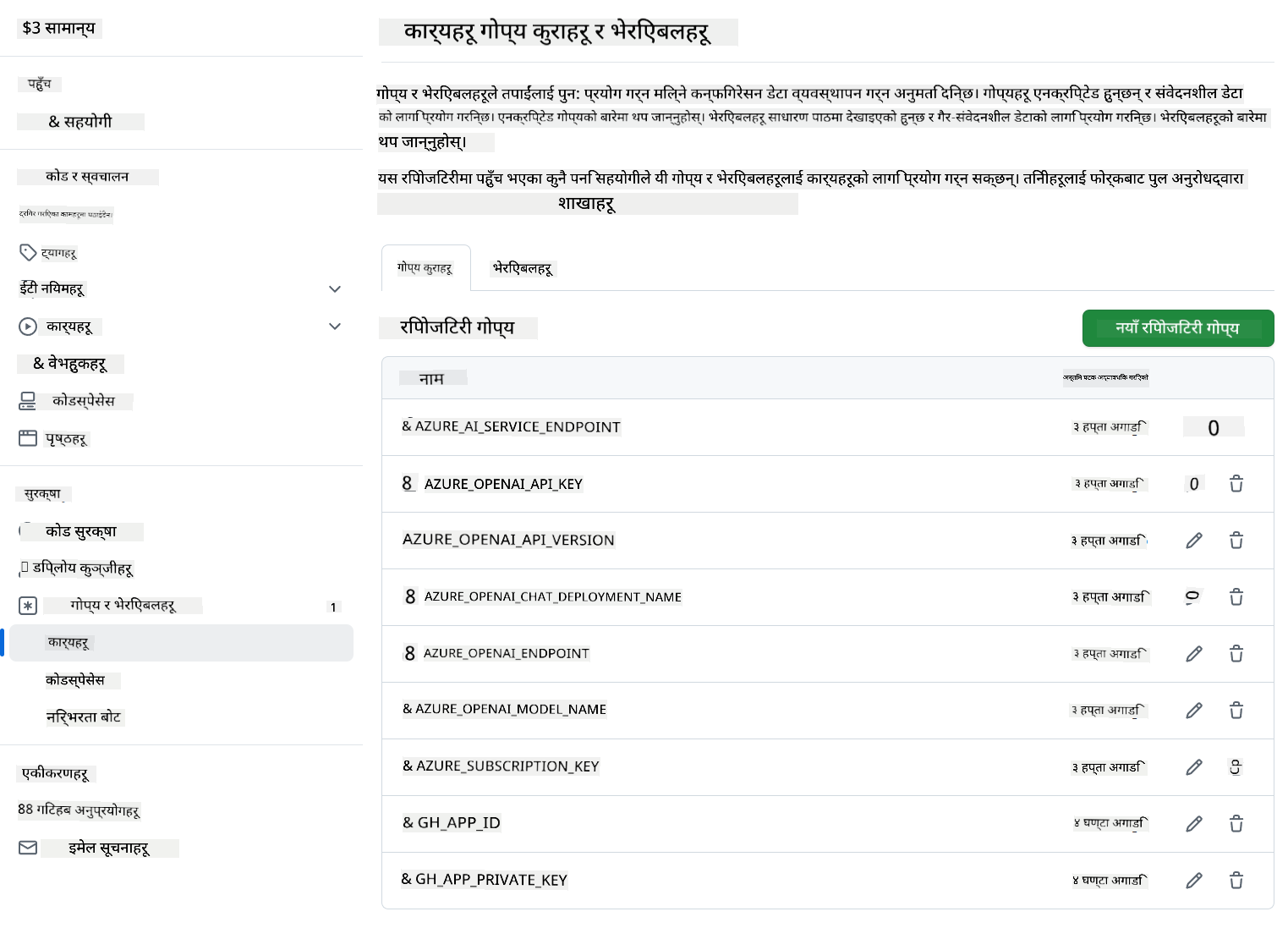Delete the AZURE_OPENAI_ENDPOINT secret

tap(1236, 654)
